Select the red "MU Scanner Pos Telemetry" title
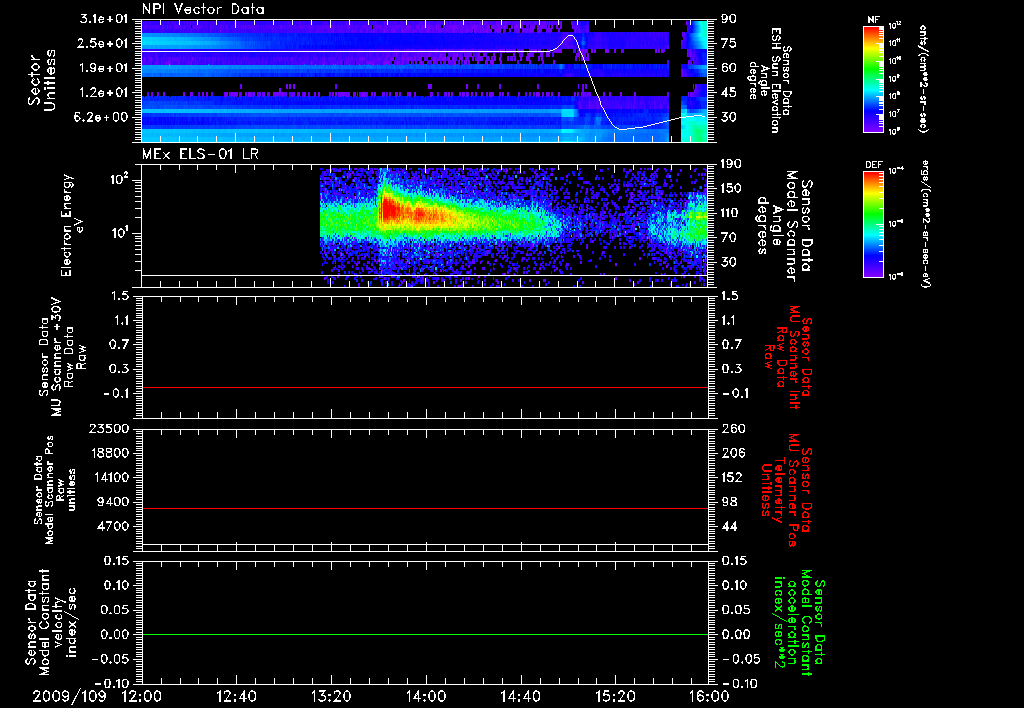Viewport: 1024px width, 708px height. 787,490
